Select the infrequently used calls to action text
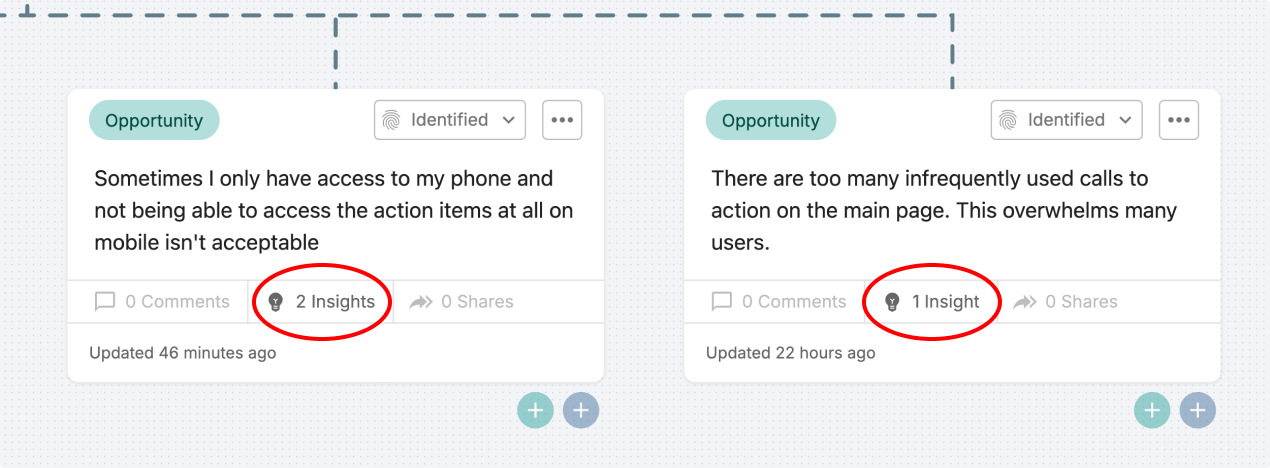The width and height of the screenshot is (1270, 468). (x=944, y=210)
